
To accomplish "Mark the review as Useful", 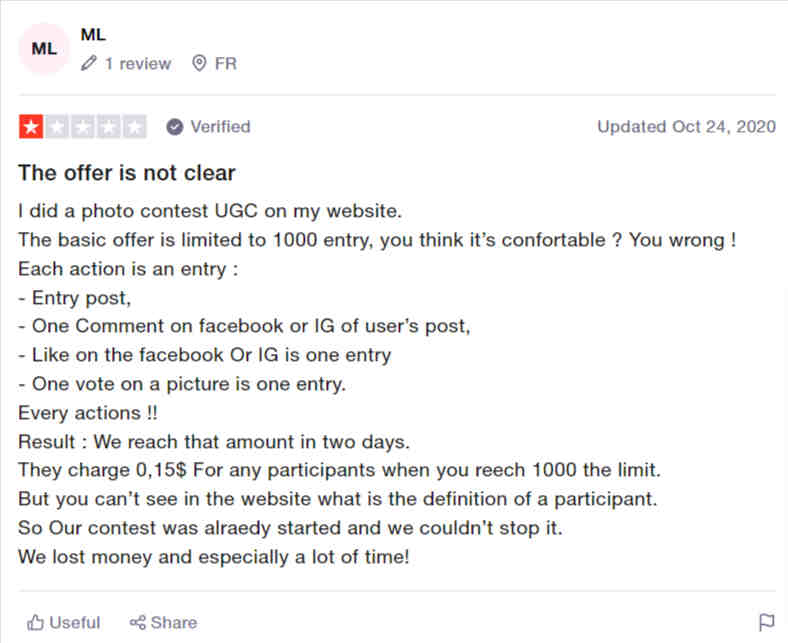I will (x=63, y=622).
